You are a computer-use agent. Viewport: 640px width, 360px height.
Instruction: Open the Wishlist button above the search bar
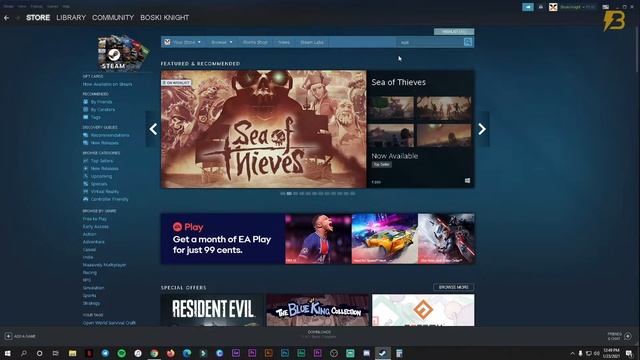point(454,31)
